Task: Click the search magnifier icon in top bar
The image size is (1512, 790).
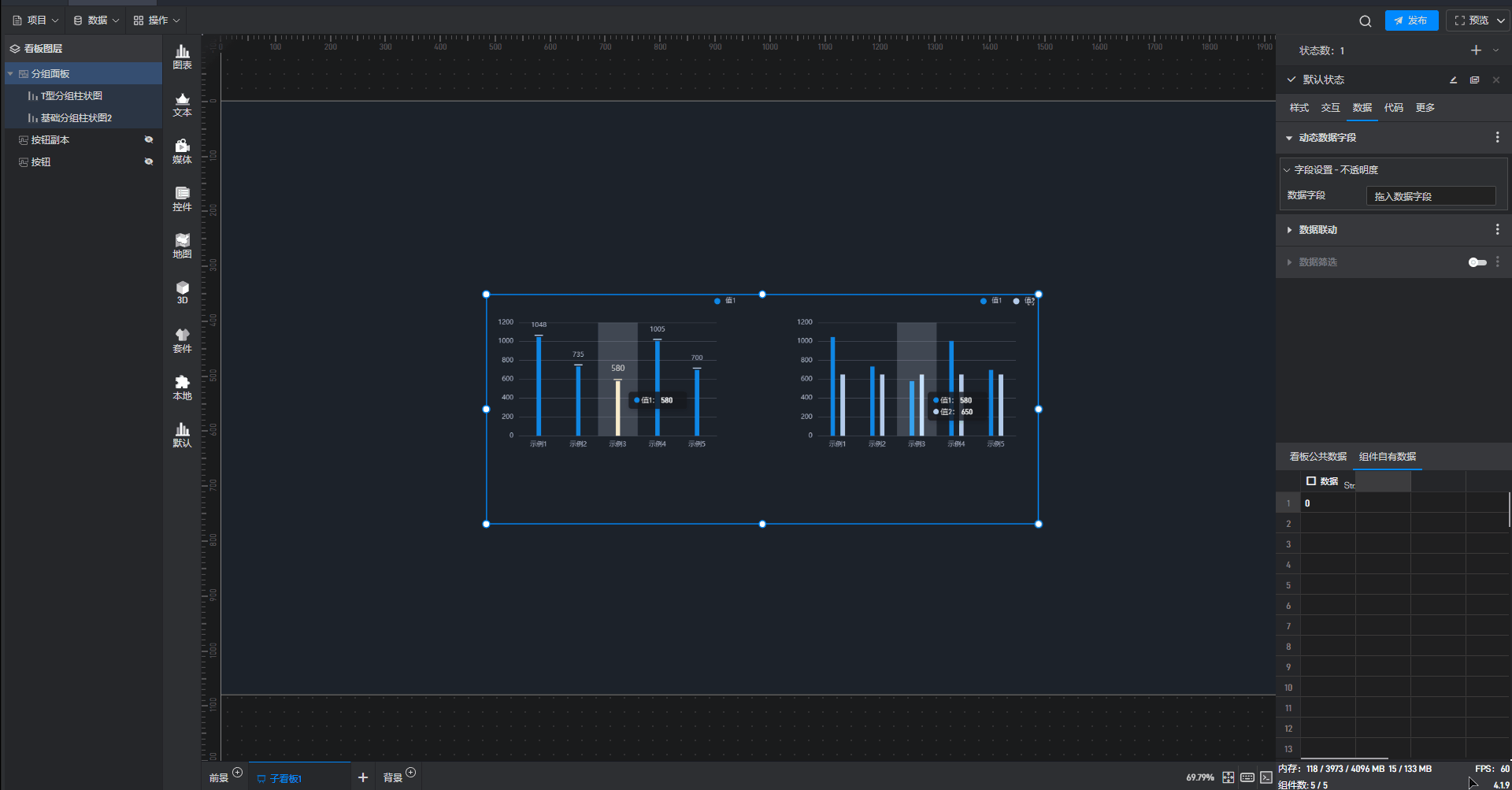Action: [x=1365, y=21]
